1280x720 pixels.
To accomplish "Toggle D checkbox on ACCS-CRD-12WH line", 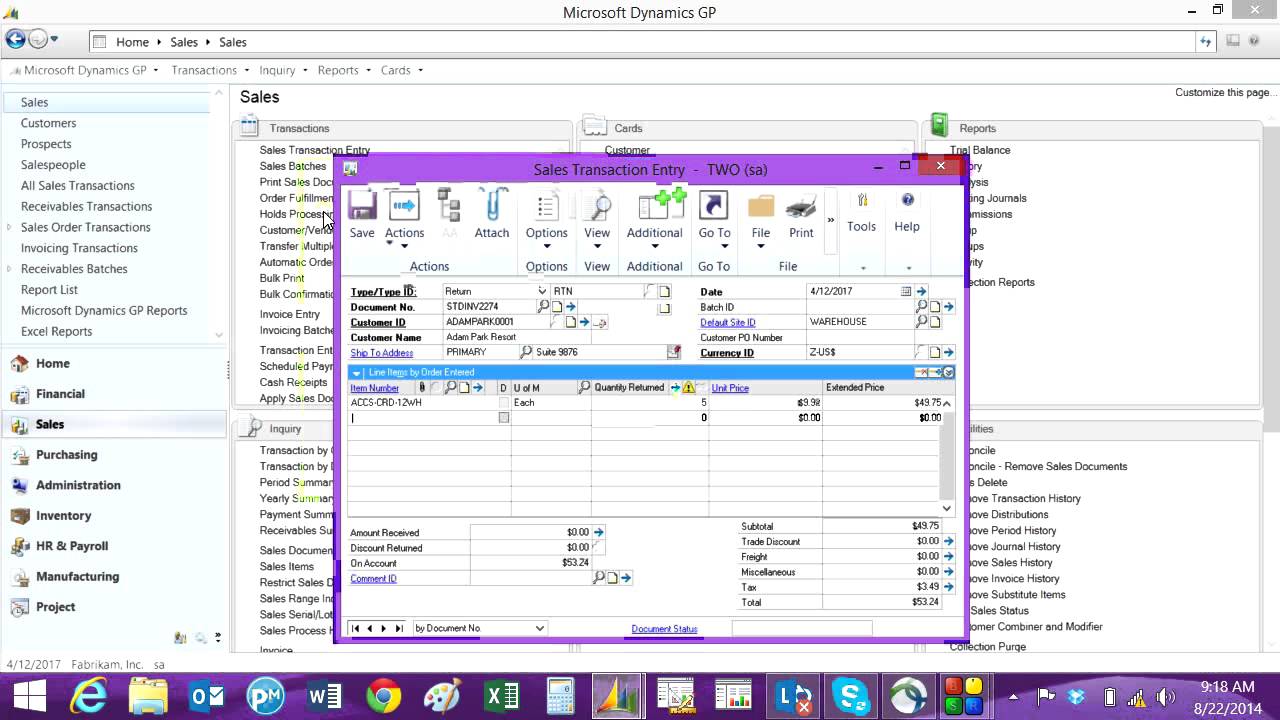I will 504,402.
